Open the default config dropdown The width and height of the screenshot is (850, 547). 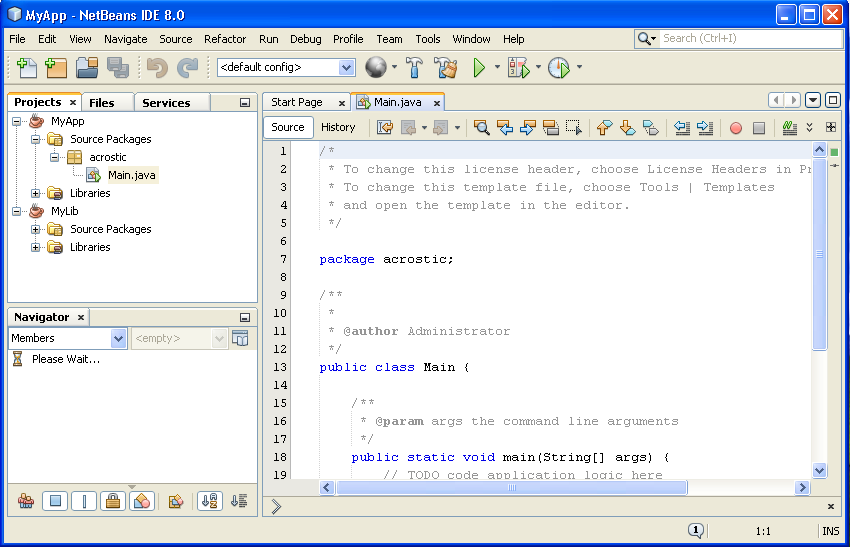(346, 68)
